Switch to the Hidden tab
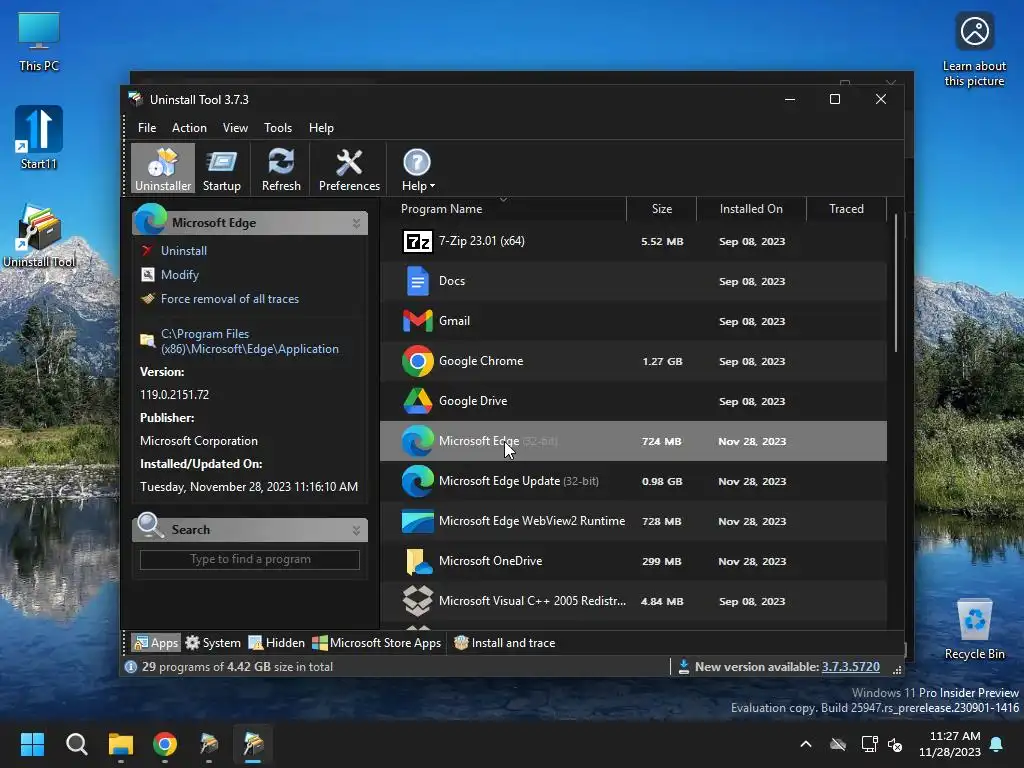This screenshot has width=1024, height=768. (276, 643)
